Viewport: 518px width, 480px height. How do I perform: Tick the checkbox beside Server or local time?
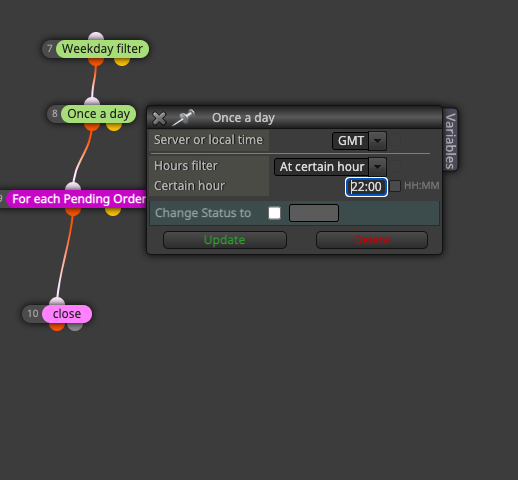(395, 140)
